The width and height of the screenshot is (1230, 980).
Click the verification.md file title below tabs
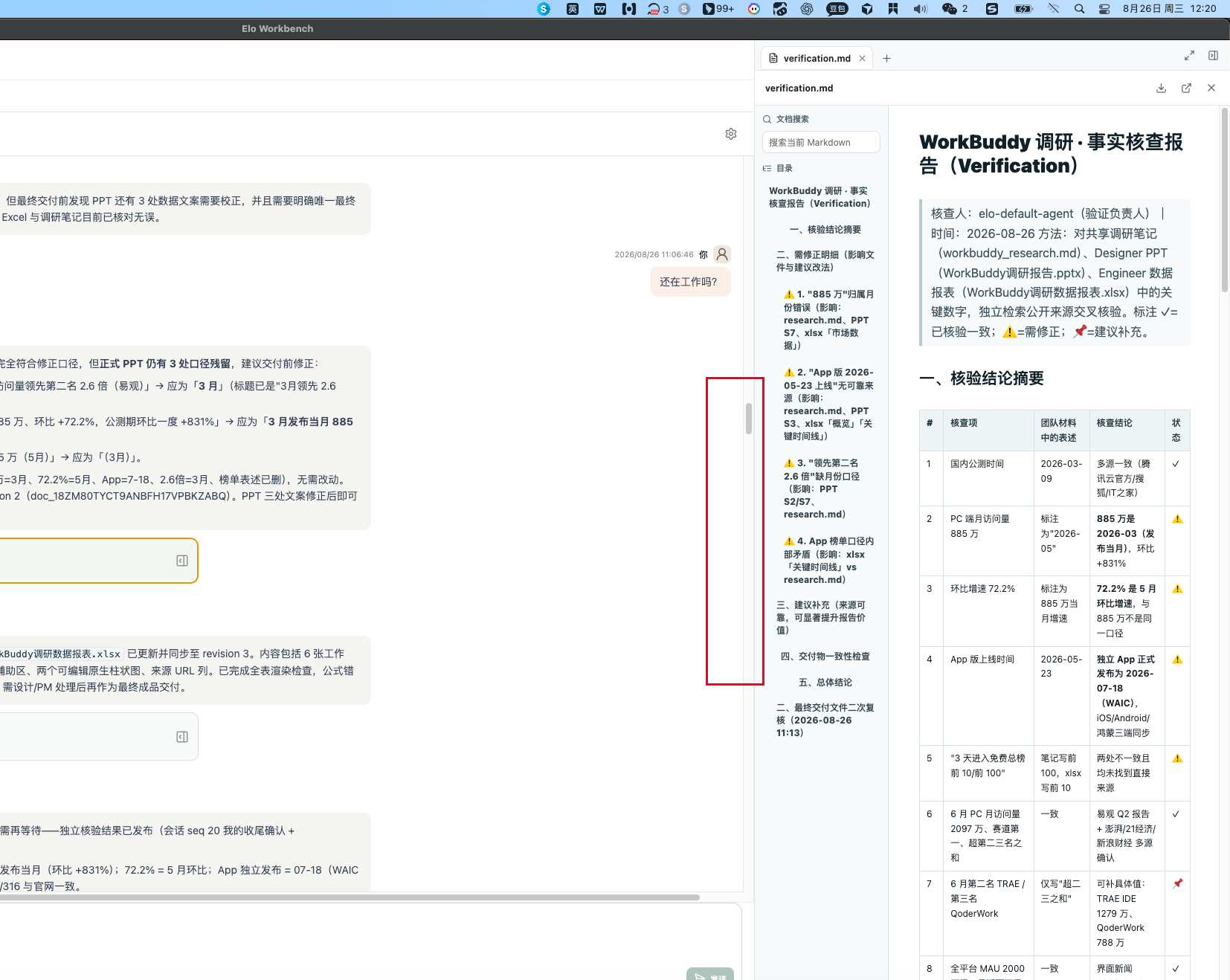pos(799,88)
